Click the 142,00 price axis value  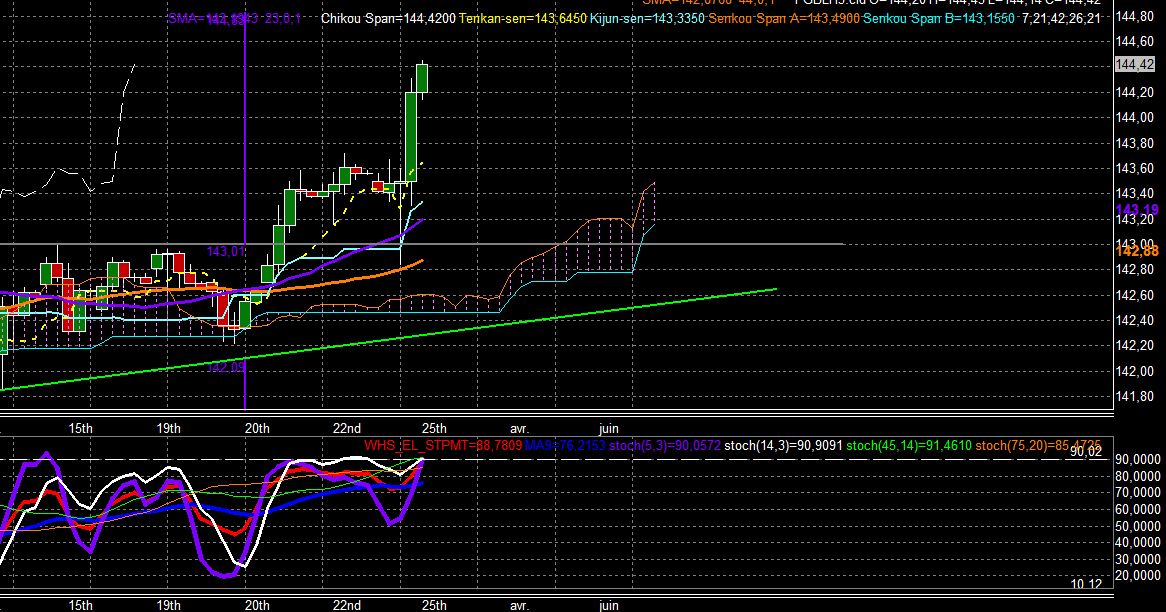tap(1135, 371)
